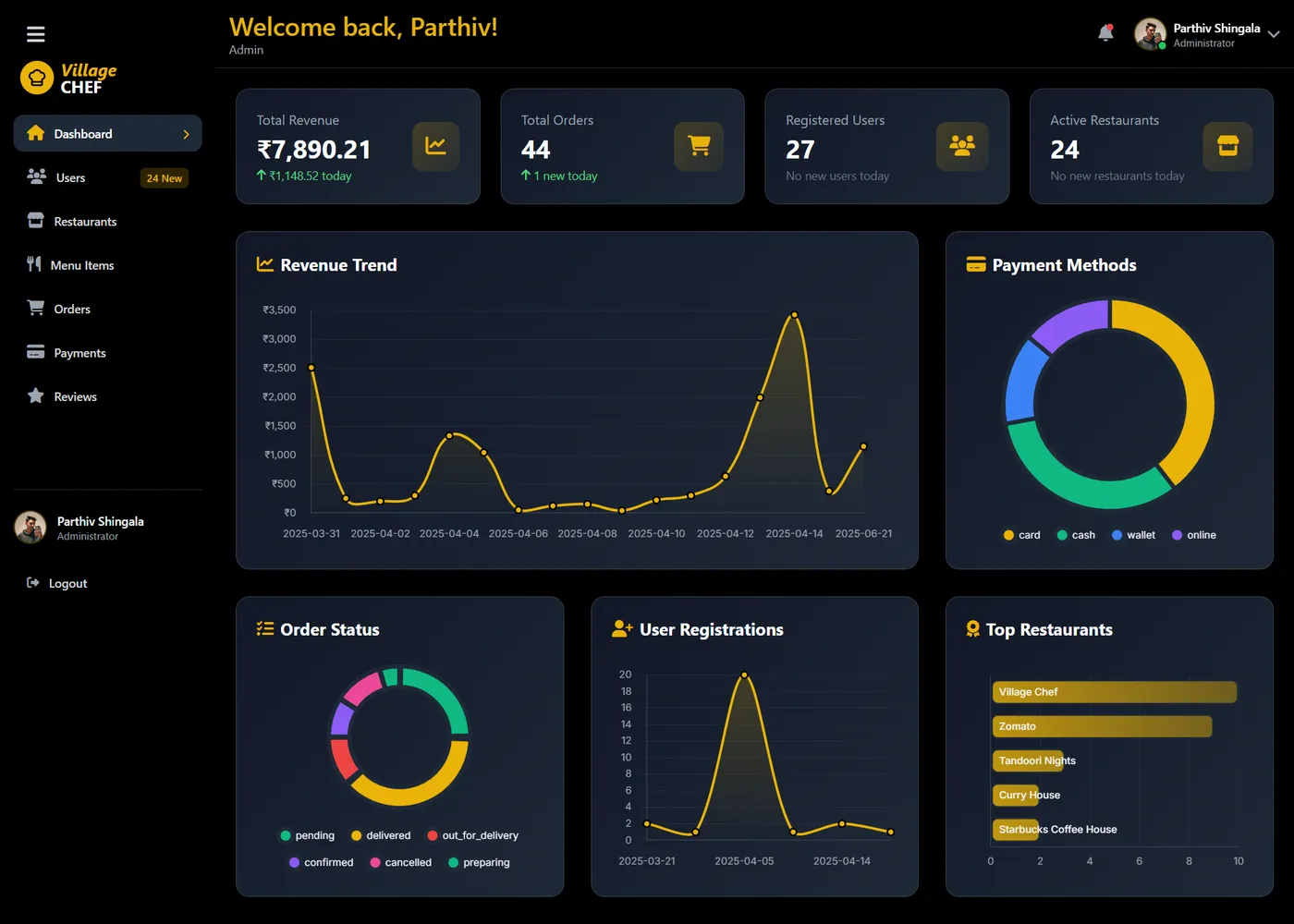Click the Active Restaurants store icon
This screenshot has height=924, width=1294.
pyautogui.click(x=1227, y=146)
